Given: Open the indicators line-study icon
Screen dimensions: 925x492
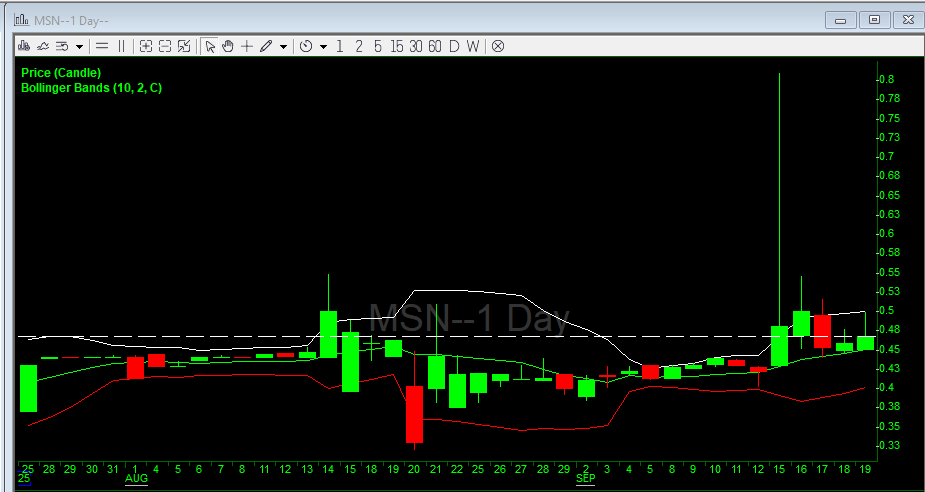Looking at the screenshot, I should [43, 46].
